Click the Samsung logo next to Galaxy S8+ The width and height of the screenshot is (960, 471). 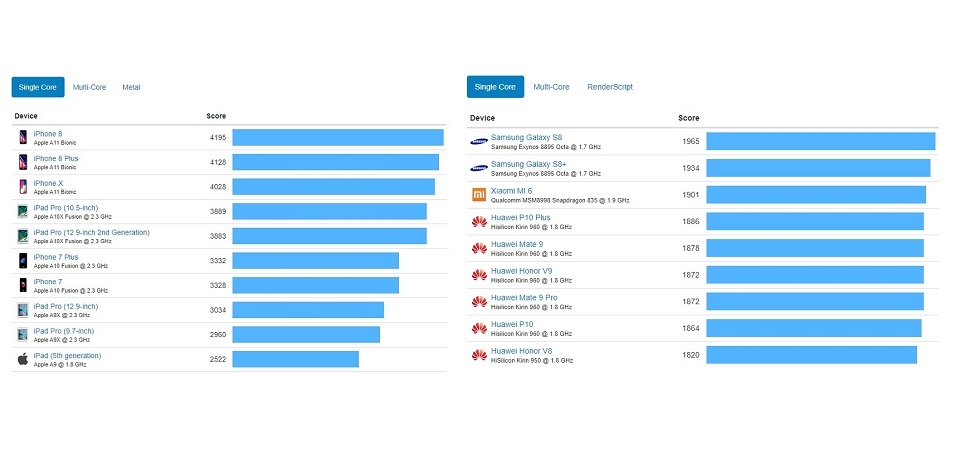(x=479, y=168)
